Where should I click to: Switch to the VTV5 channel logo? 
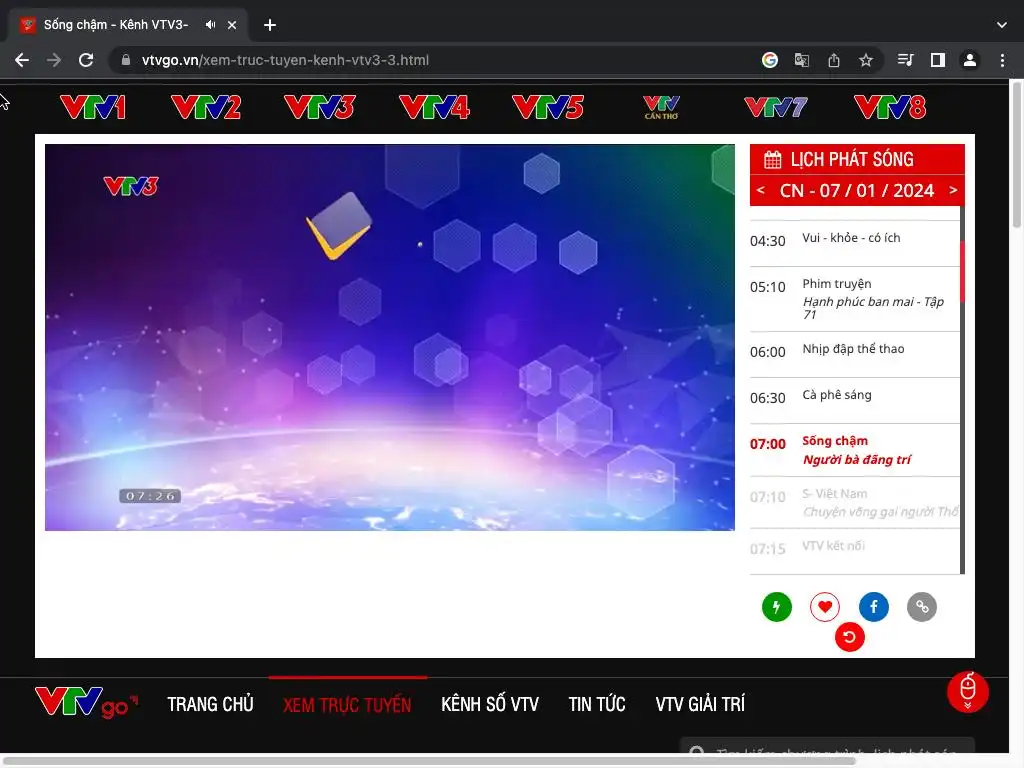click(548, 107)
